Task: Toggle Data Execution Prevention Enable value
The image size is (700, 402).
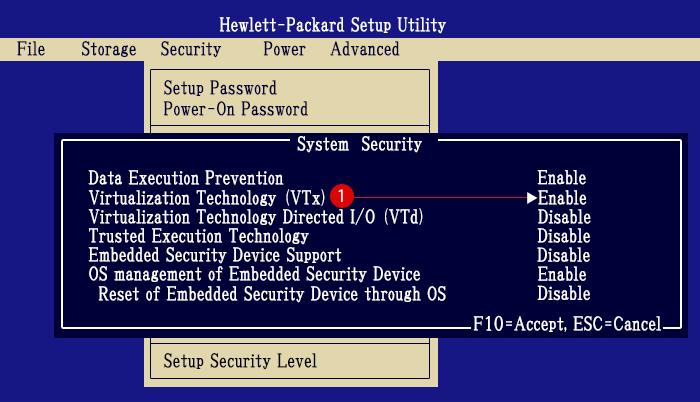Action: click(x=562, y=178)
